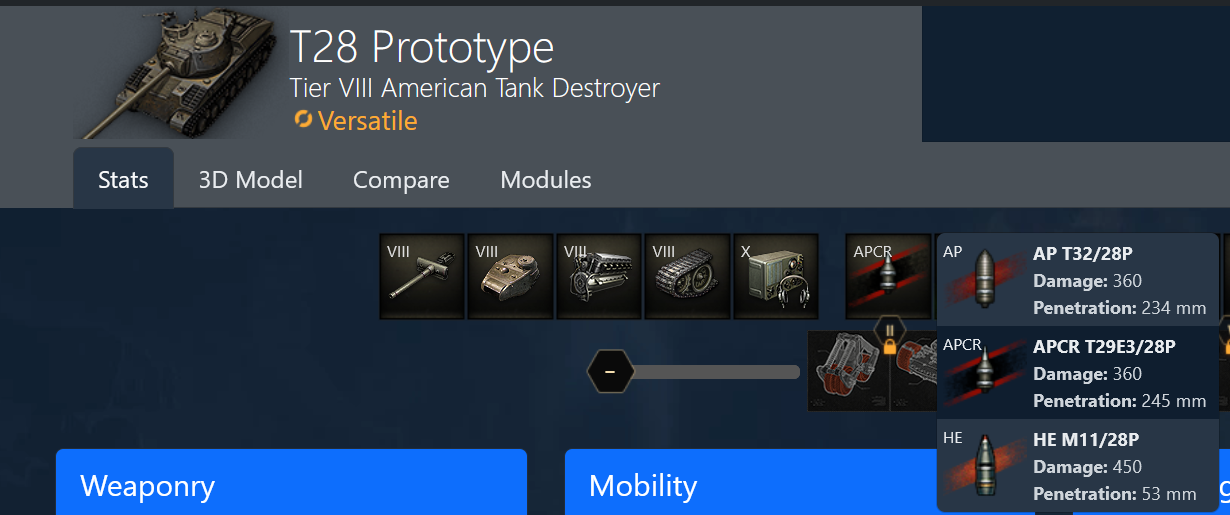This screenshot has width=1230, height=515.
Task: Switch to the Stats tab
Action: [x=123, y=180]
